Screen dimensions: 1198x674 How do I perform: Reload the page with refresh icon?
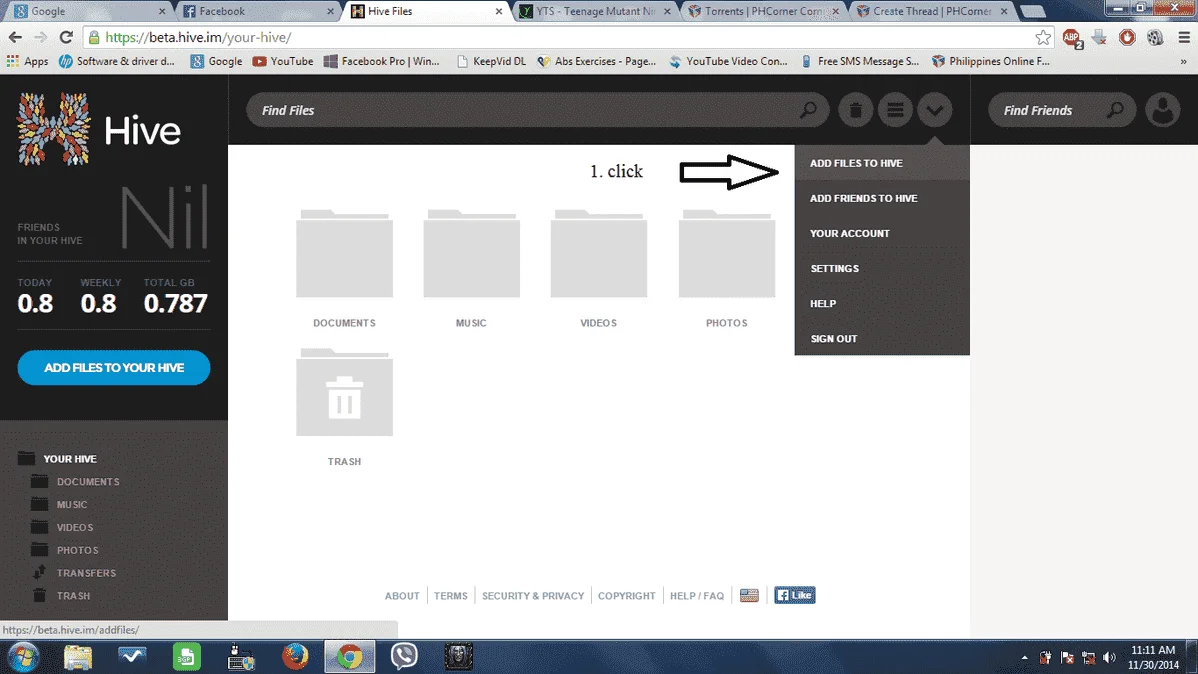pos(66,37)
